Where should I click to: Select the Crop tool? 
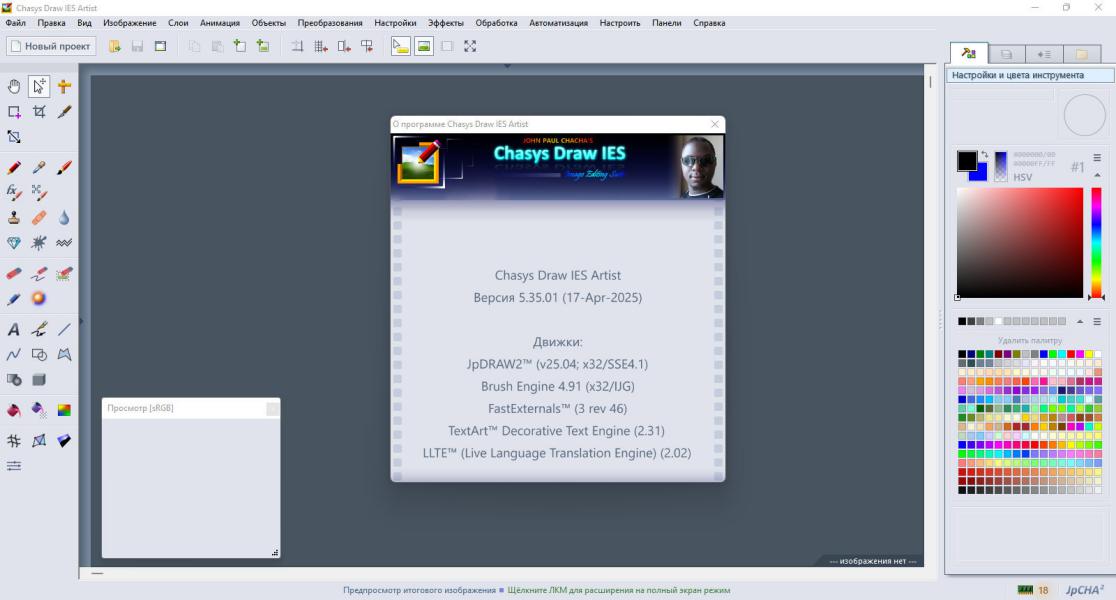39,112
